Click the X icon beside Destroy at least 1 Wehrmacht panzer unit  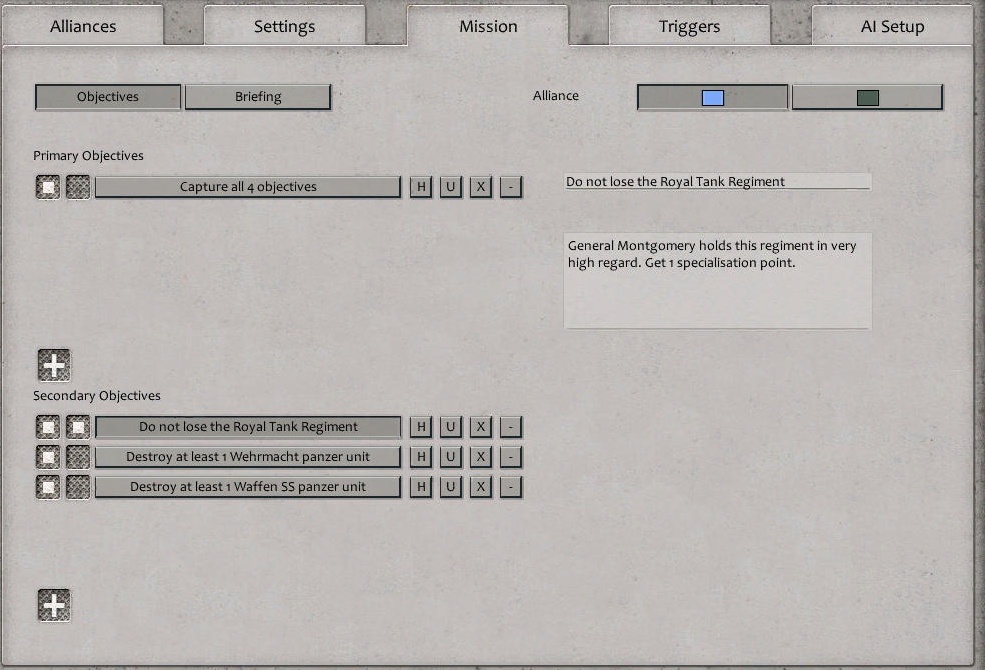click(x=480, y=456)
